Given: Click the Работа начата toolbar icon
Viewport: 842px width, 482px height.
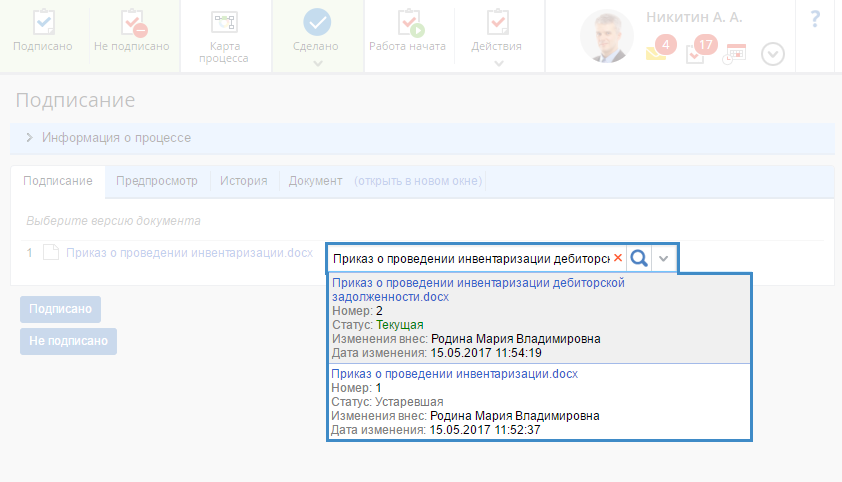Looking at the screenshot, I should point(407,24).
